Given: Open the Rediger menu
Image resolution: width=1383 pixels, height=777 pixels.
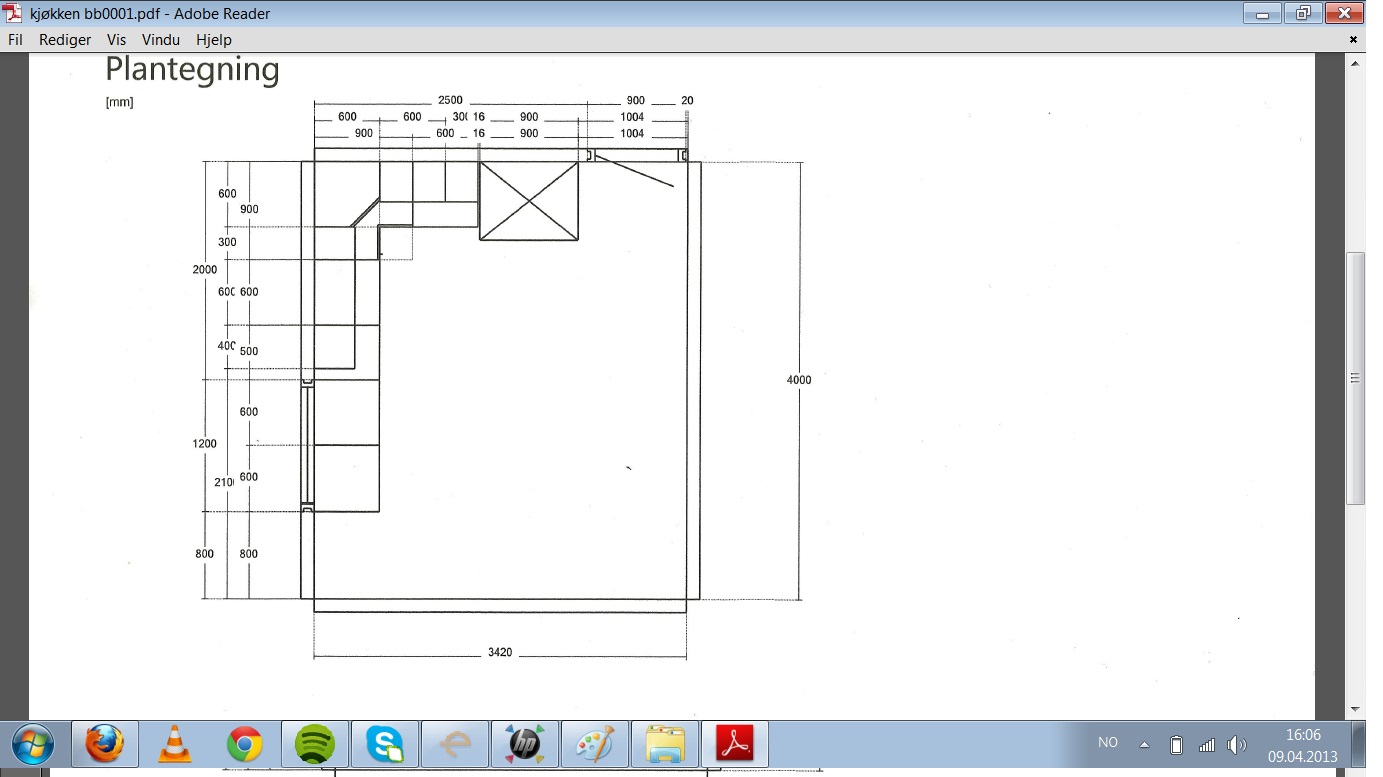Looking at the screenshot, I should 65,40.
